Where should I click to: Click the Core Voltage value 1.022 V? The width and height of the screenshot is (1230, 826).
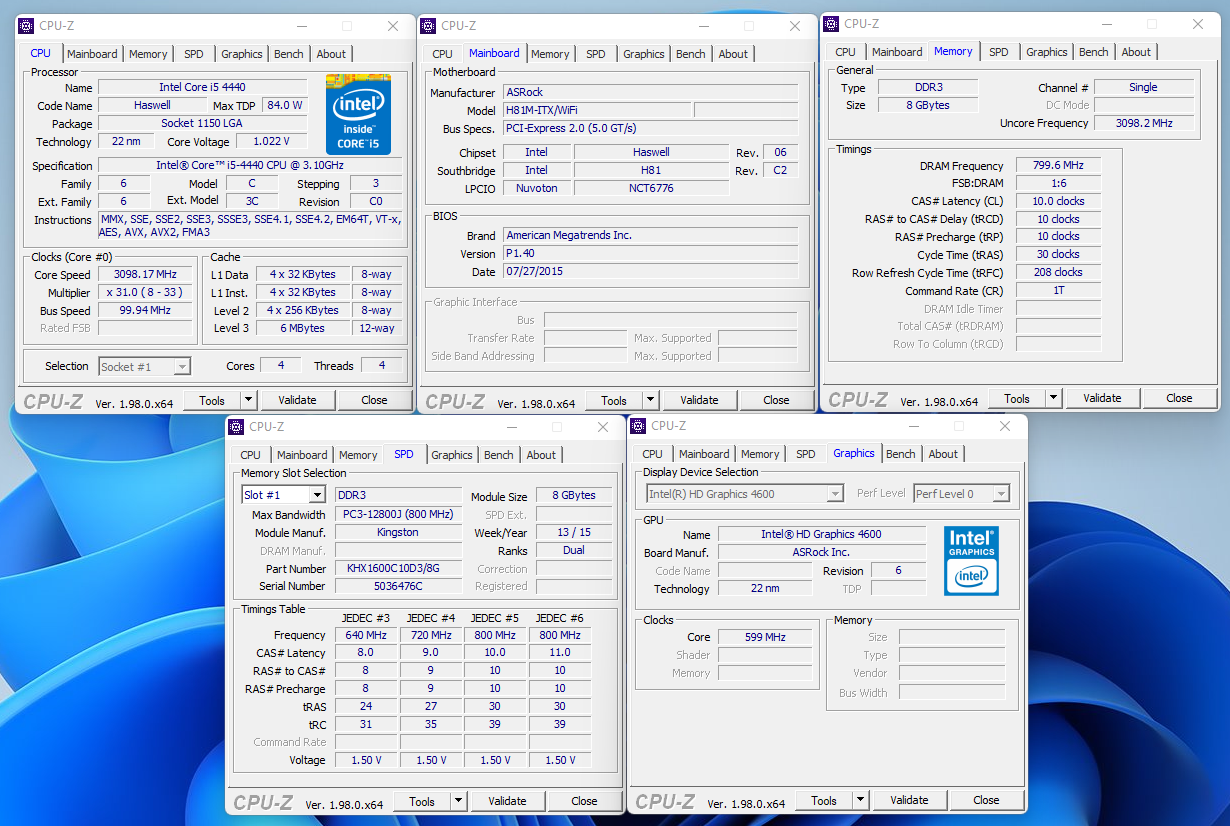pyautogui.click(x=271, y=142)
